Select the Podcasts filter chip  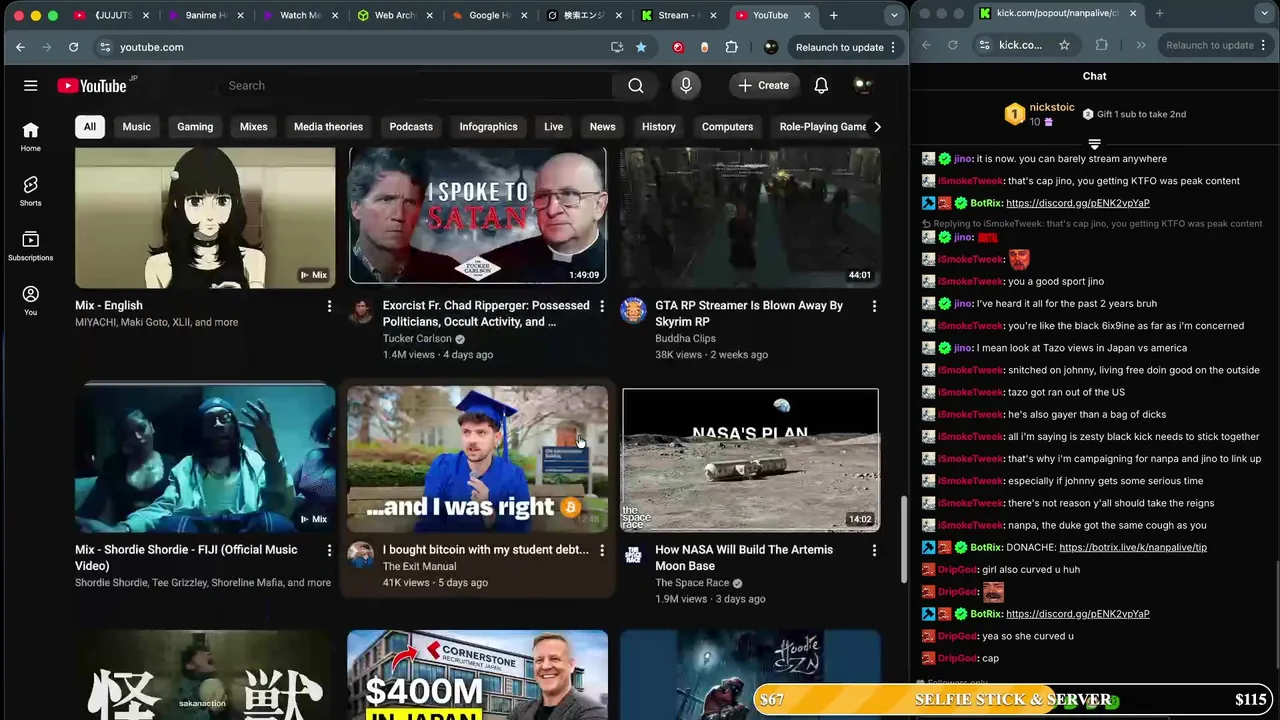point(411,127)
